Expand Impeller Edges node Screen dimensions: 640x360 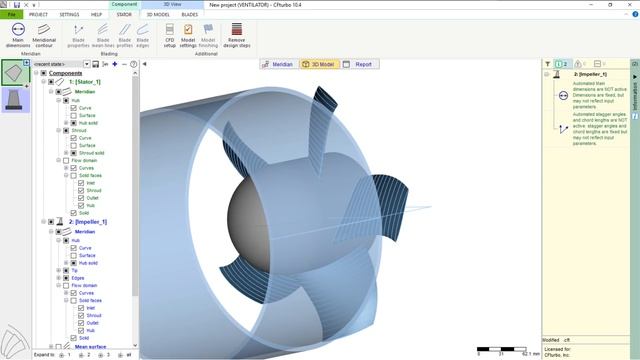(58, 278)
